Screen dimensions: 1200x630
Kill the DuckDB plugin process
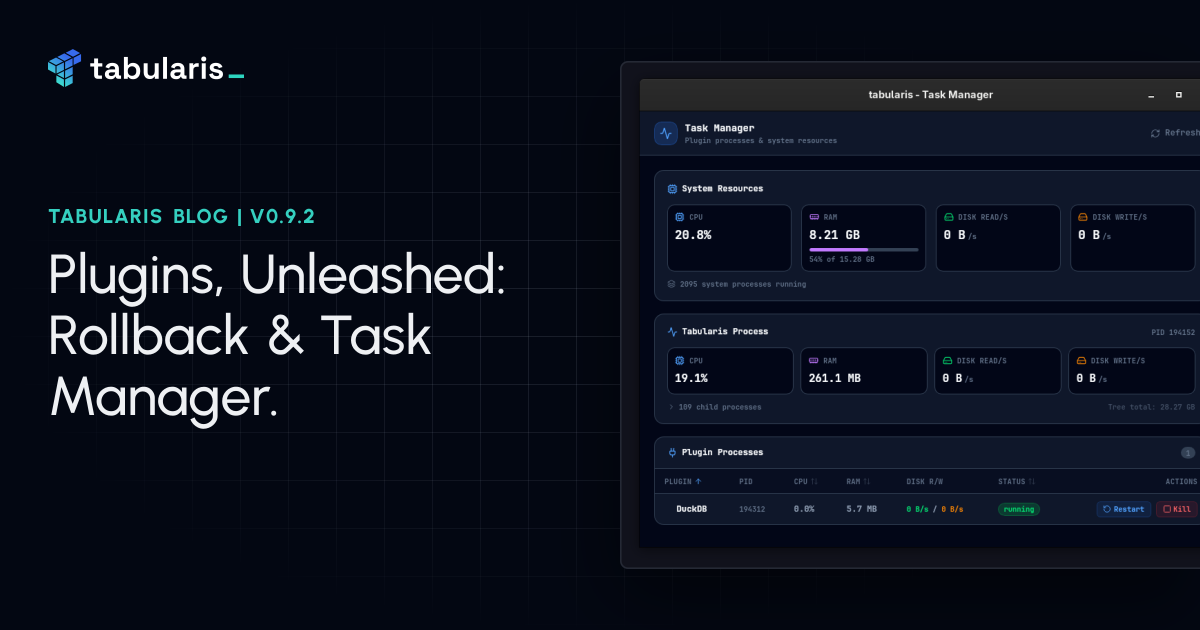[x=1176, y=509]
